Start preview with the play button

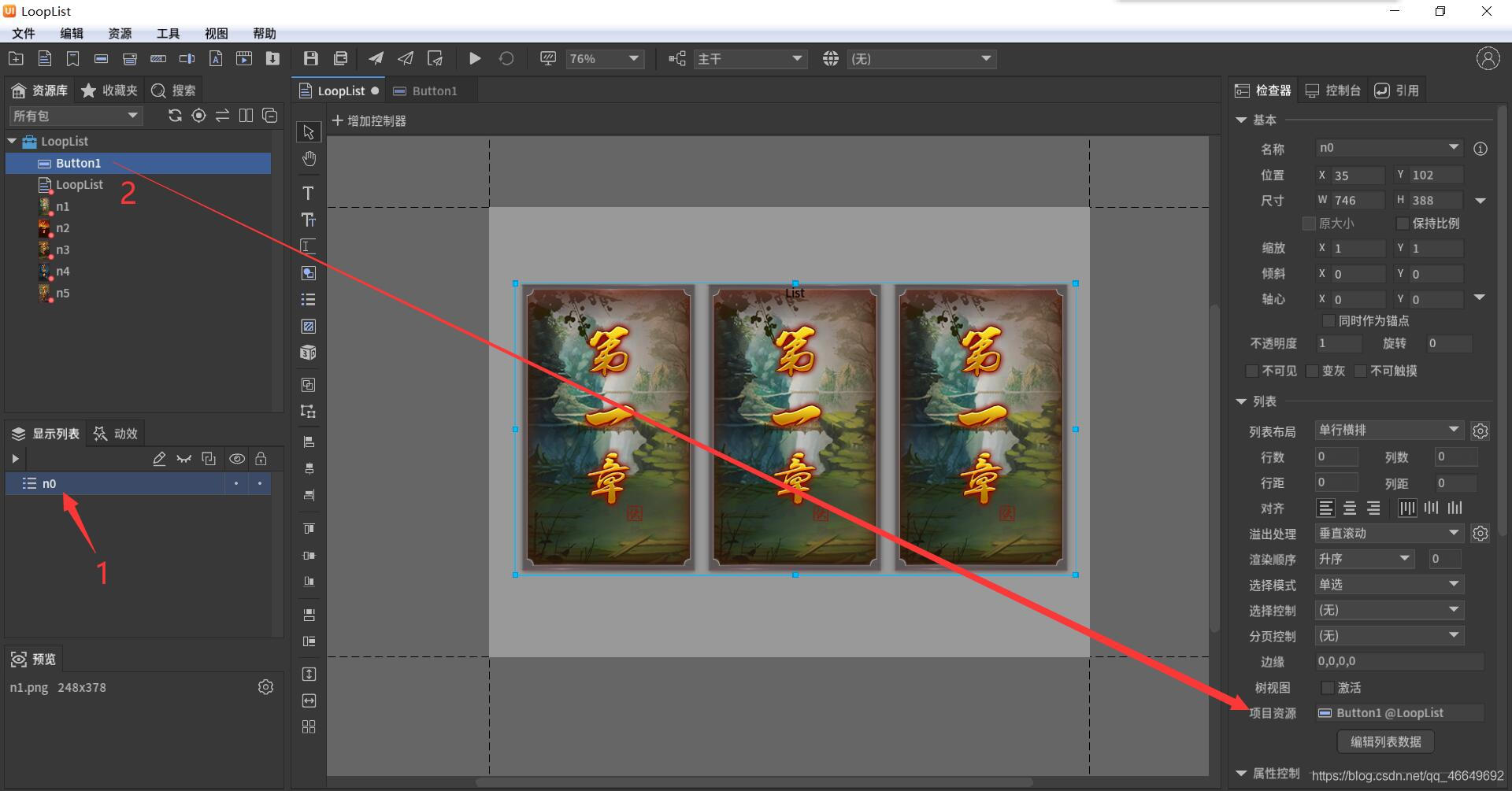click(475, 58)
